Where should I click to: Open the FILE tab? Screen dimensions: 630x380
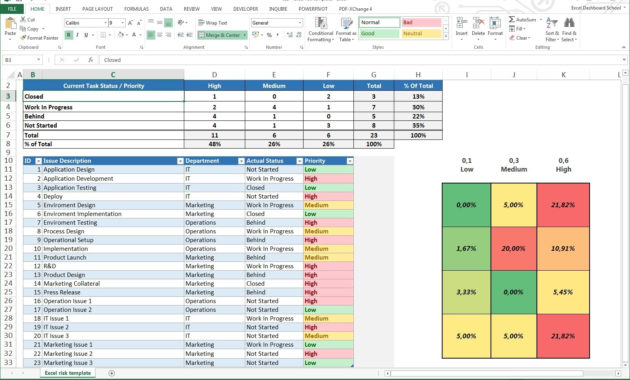tap(12, 8)
